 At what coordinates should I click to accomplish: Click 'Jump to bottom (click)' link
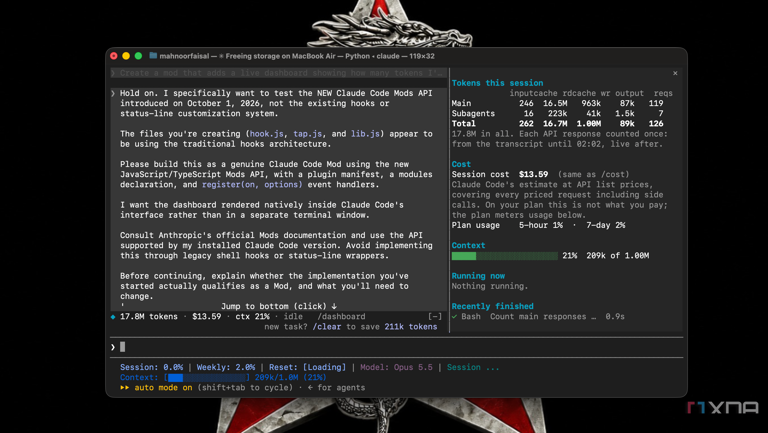click(279, 306)
